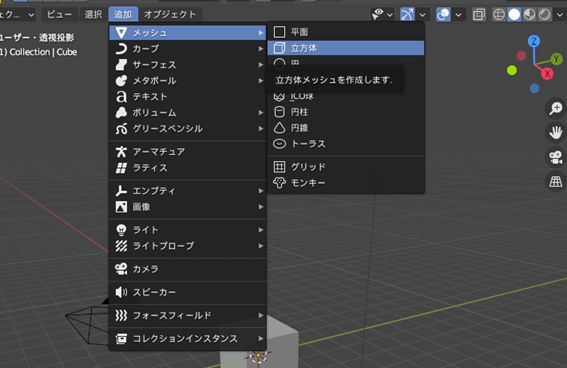Toggle X-ray mode icon
567x368 pixels.
pos(479,14)
